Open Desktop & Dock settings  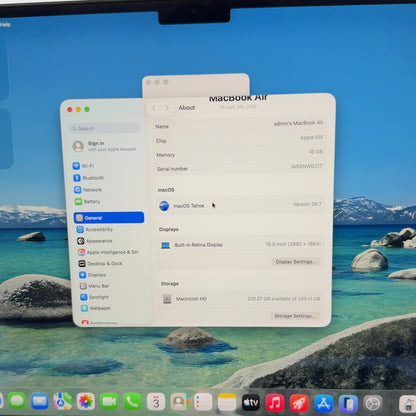[x=100, y=263]
